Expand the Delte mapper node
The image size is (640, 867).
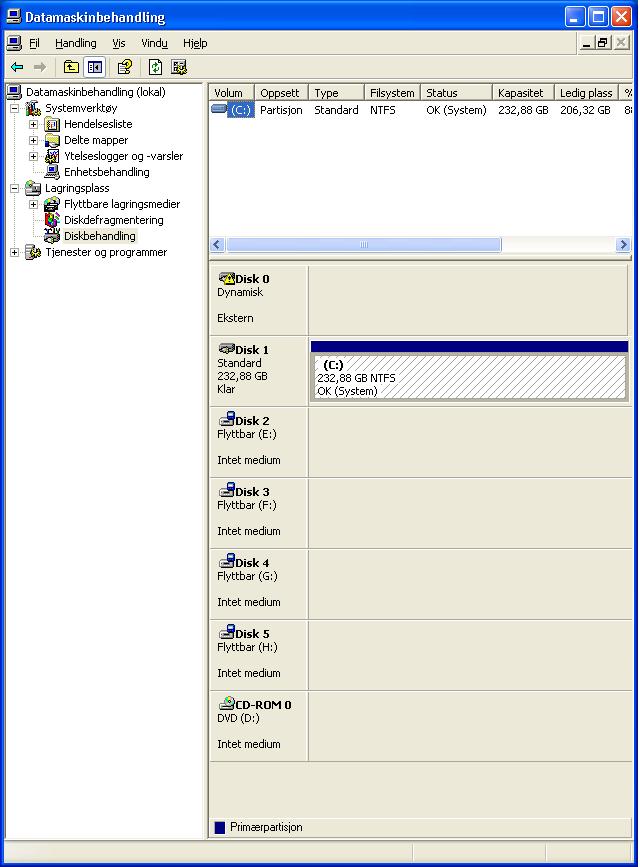pyautogui.click(x=33, y=140)
